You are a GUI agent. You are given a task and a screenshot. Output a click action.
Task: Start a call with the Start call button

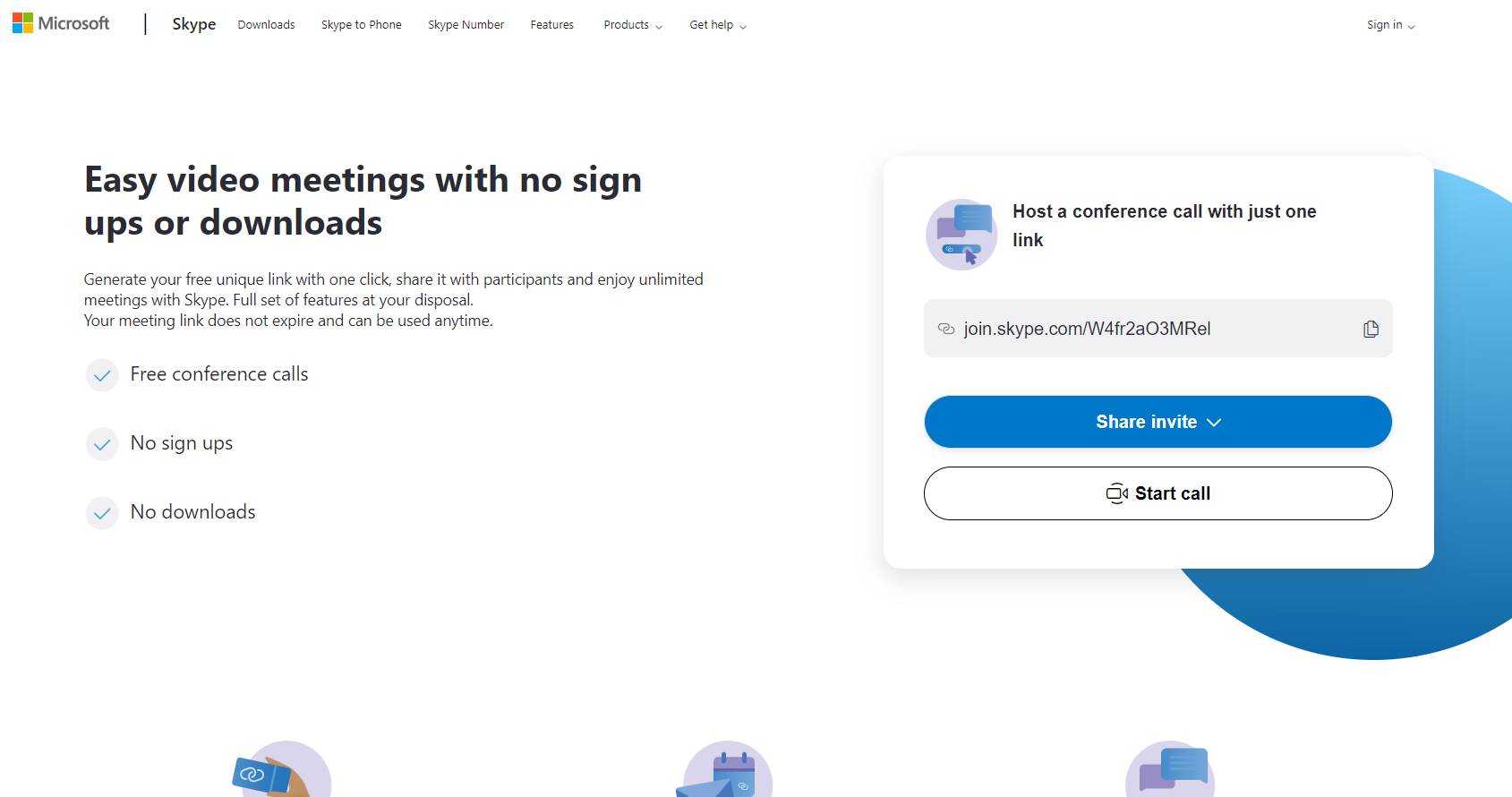point(1158,493)
